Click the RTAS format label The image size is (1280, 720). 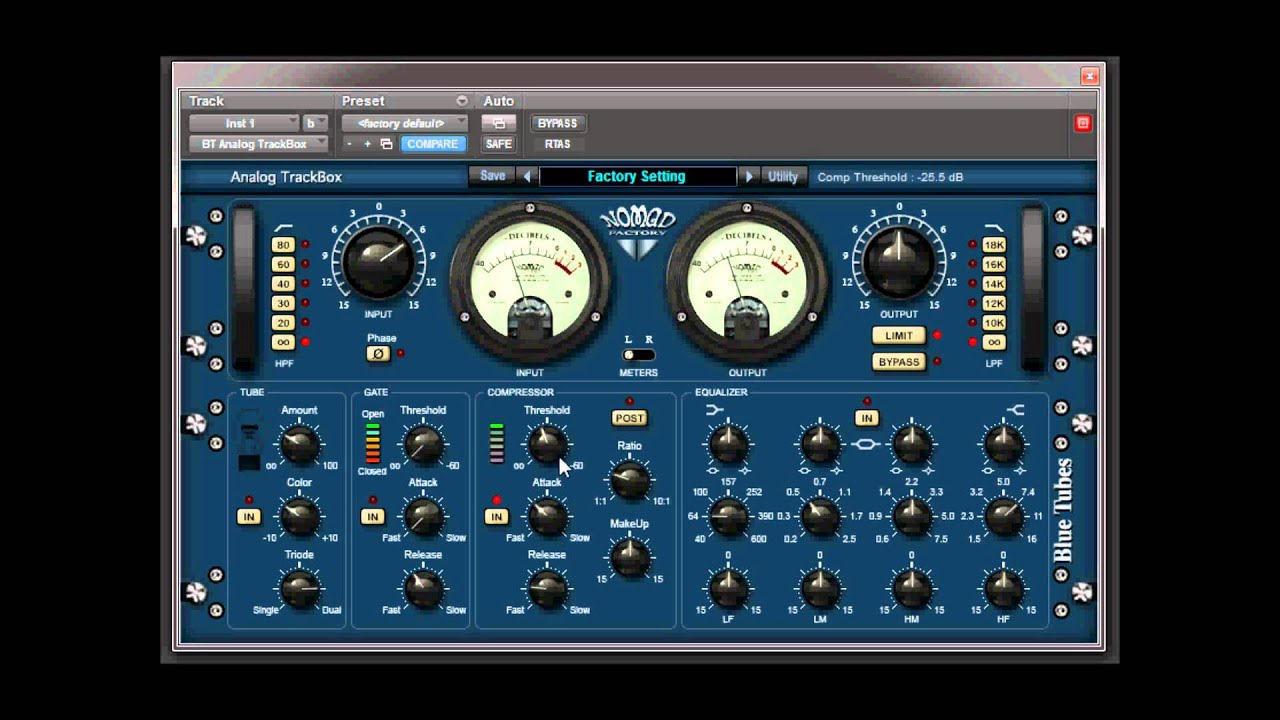point(557,144)
